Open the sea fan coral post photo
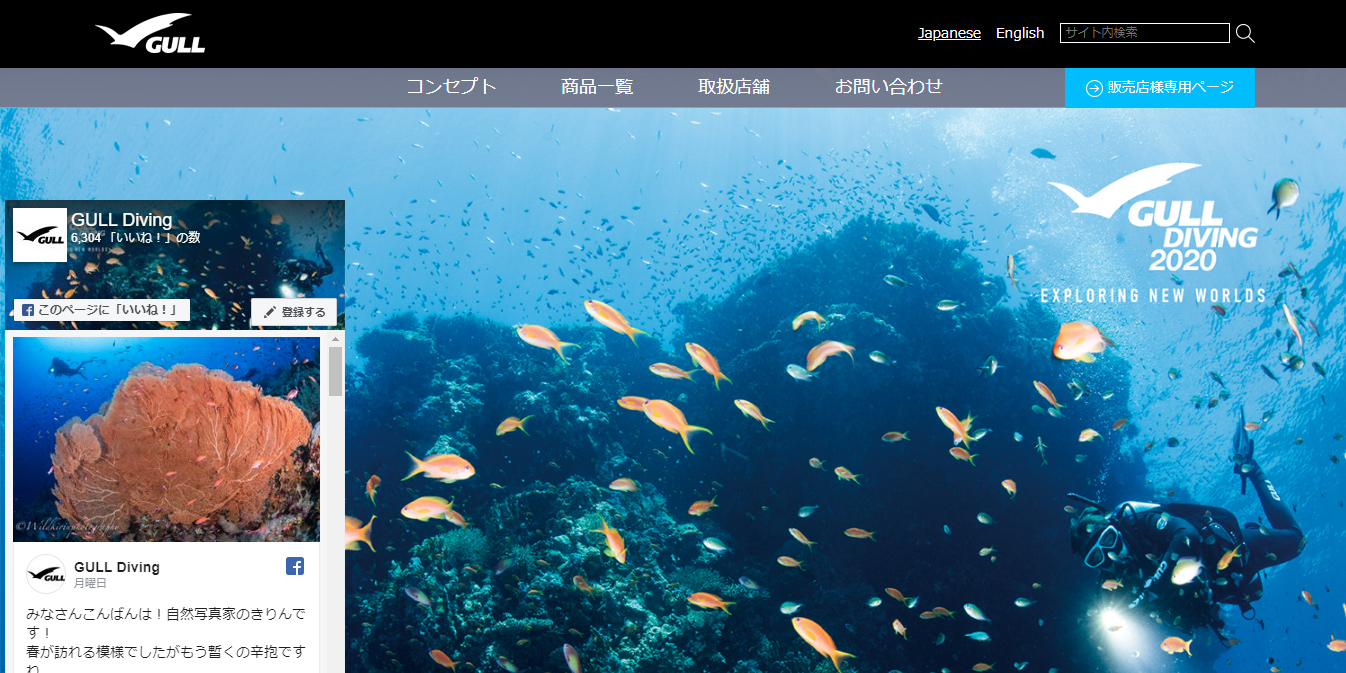 166,439
